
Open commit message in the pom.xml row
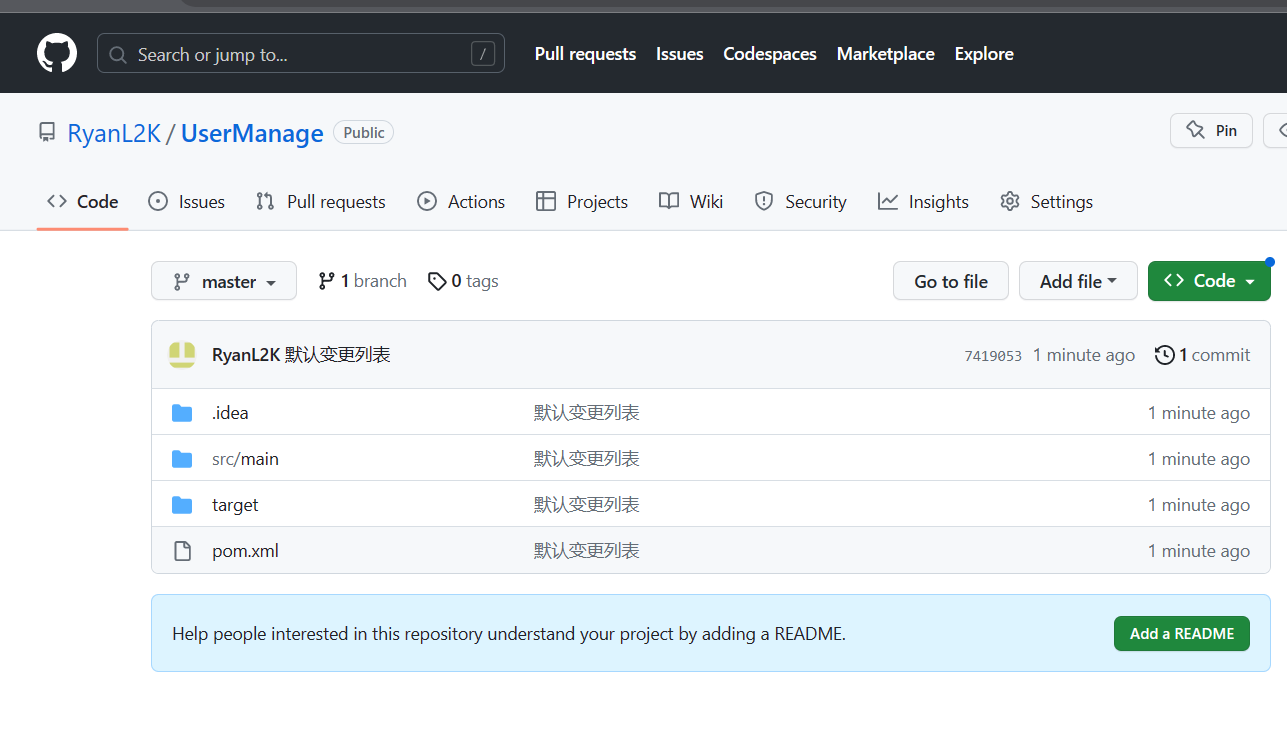pyautogui.click(x=587, y=551)
